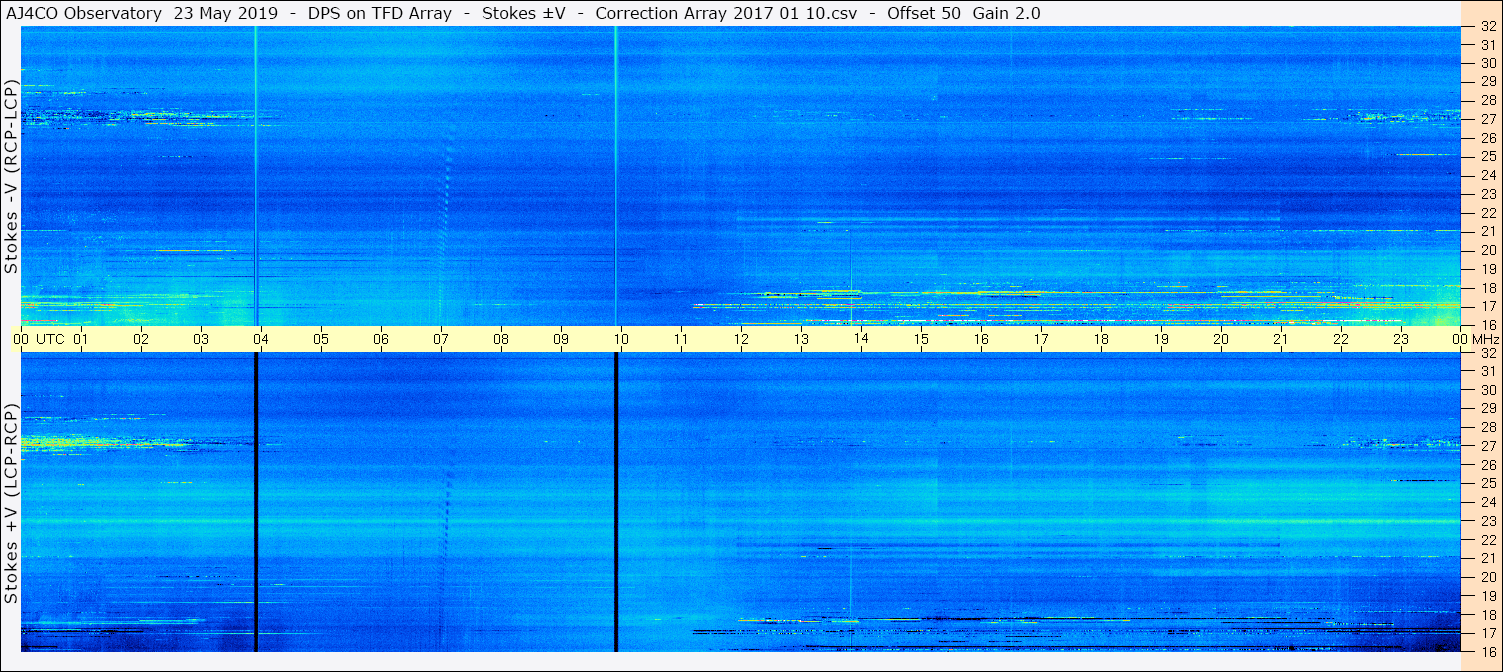Select the 17 hour tick on the time axis
Image resolution: width=1503 pixels, height=672 pixels.
1041,339
